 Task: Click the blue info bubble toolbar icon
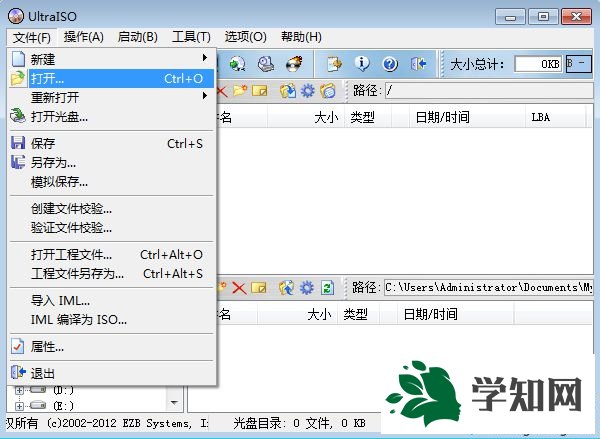(x=362, y=64)
